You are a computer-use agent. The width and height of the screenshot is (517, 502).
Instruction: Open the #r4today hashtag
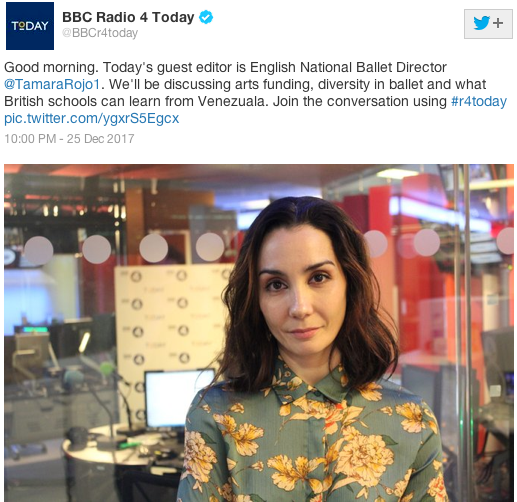479,101
